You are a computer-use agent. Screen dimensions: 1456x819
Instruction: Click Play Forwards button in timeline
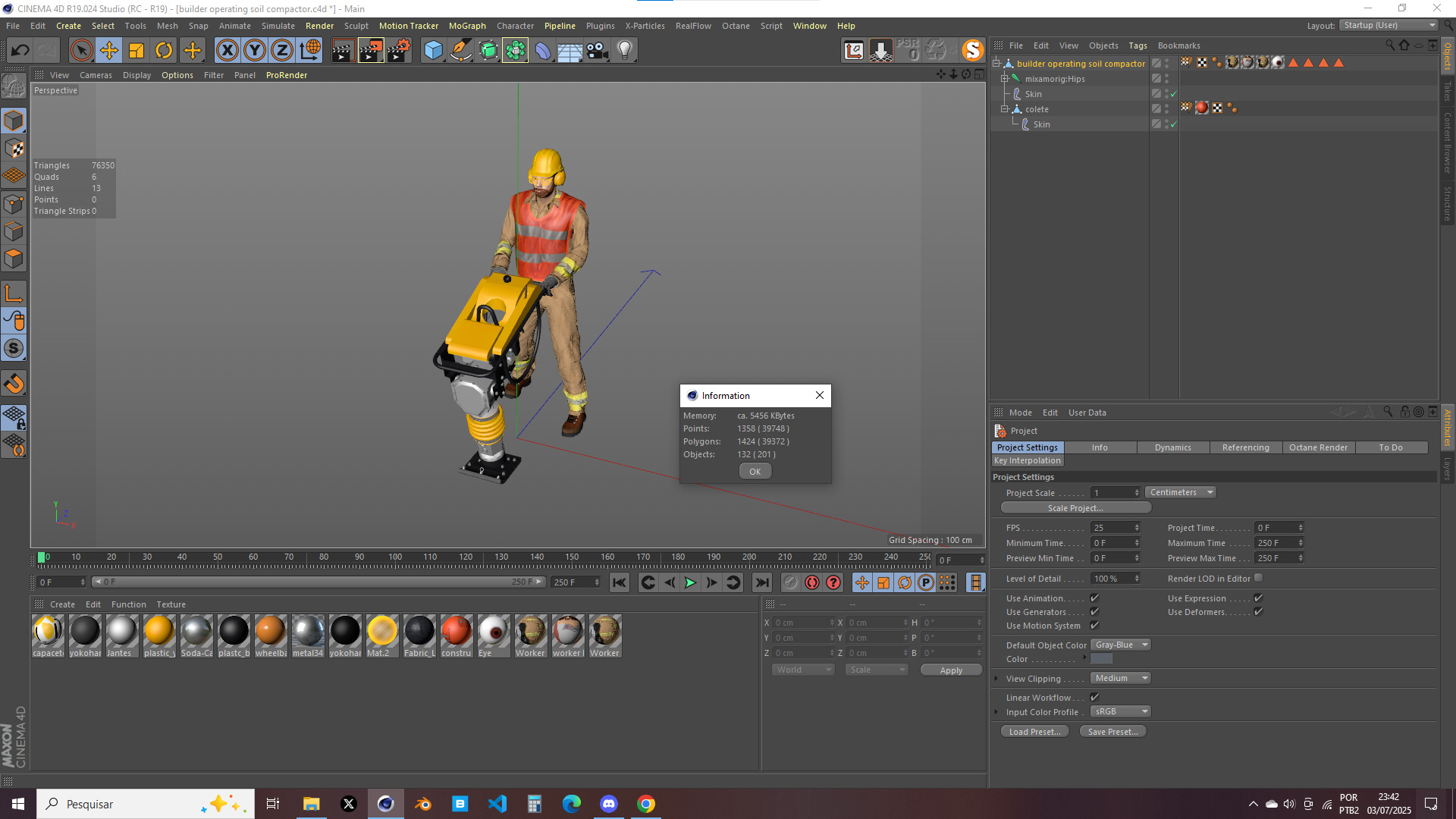[690, 582]
